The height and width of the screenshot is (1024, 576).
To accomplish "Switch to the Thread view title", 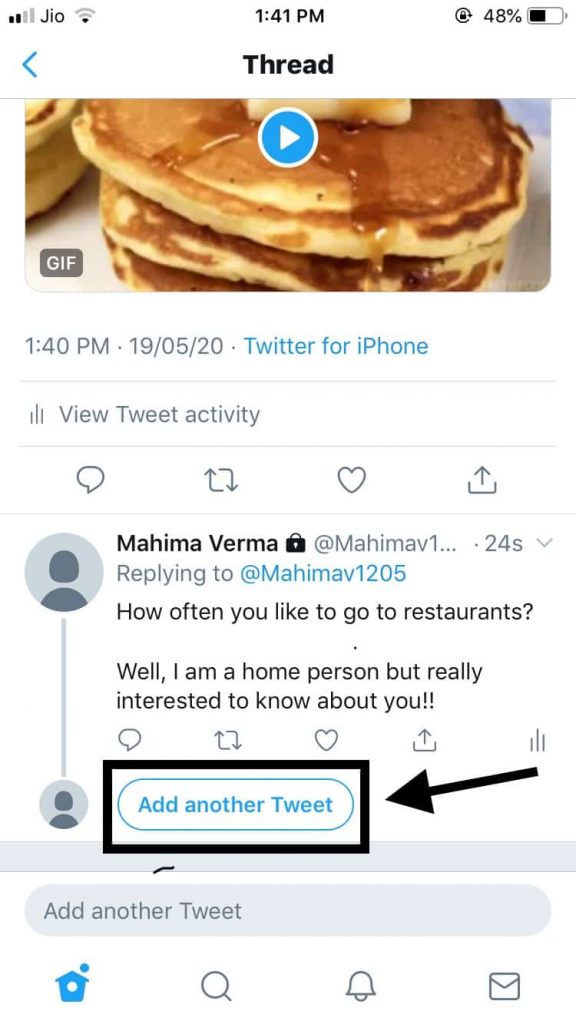I will point(288,64).
